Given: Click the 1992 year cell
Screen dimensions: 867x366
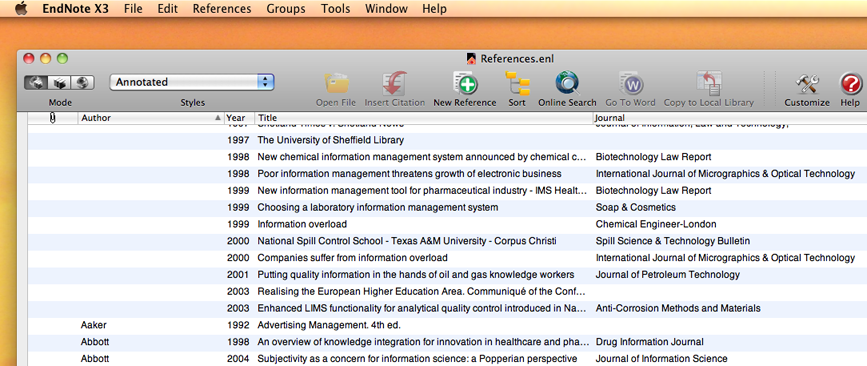Looking at the screenshot, I should pyautogui.click(x=238, y=325).
